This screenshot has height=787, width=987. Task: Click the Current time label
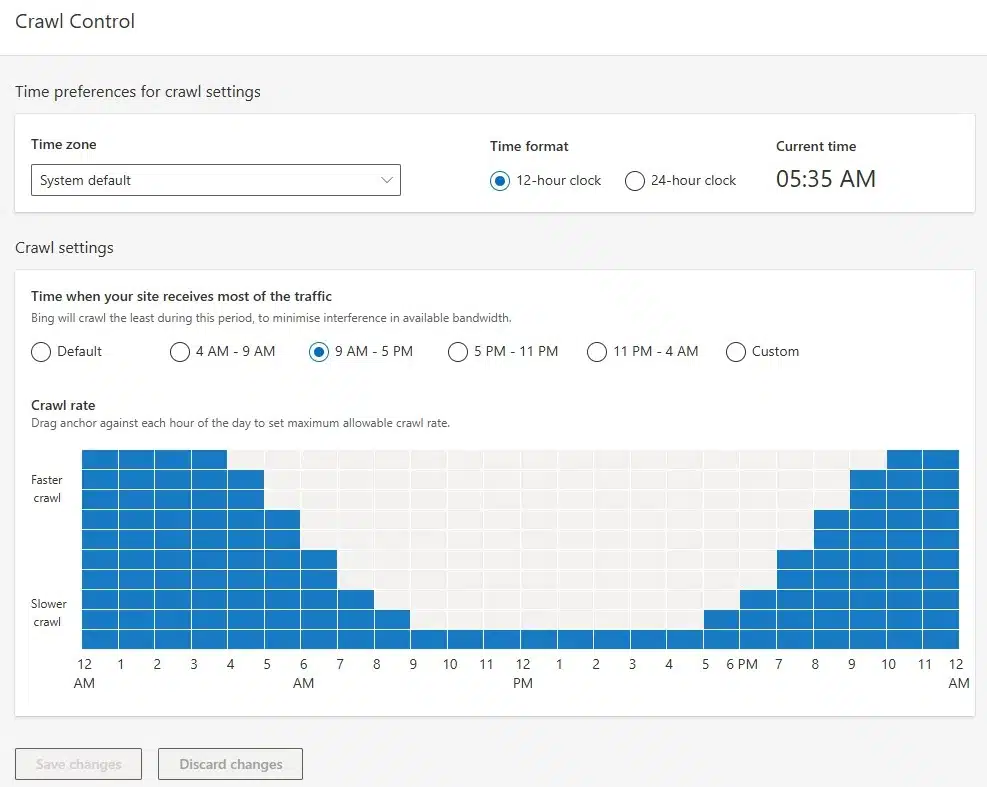point(816,146)
